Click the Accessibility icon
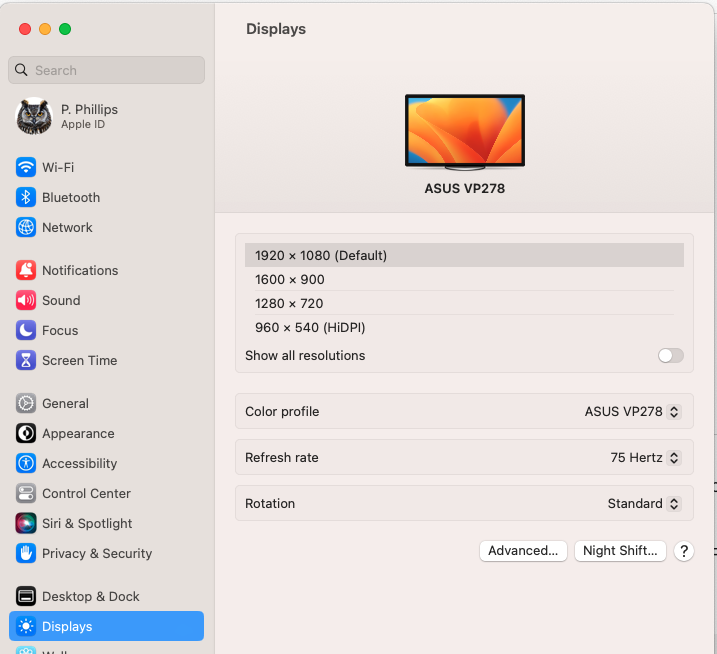The image size is (717, 654). tap(26, 463)
